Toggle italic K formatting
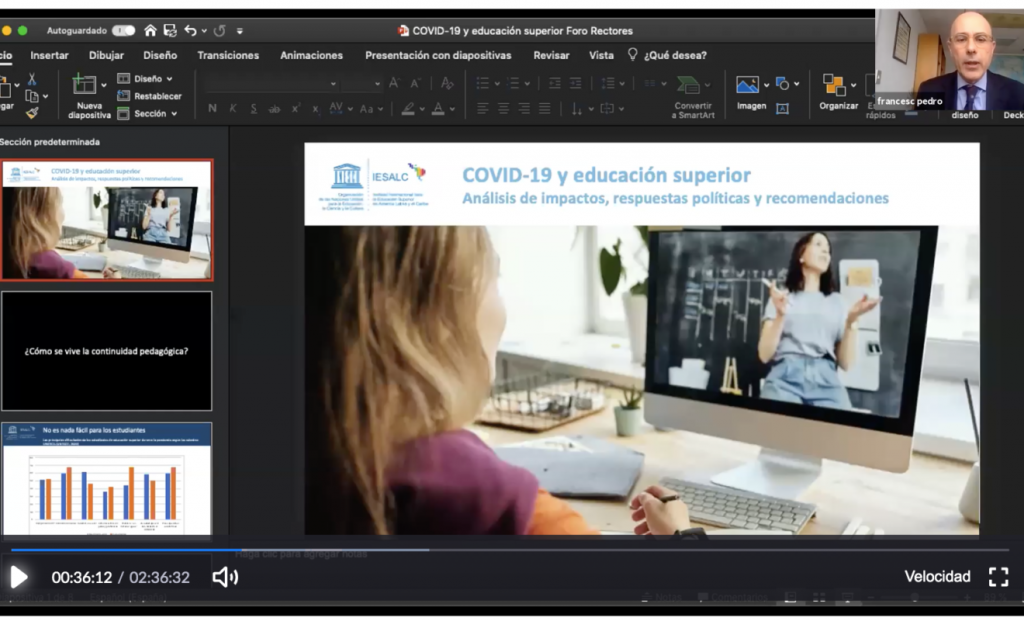1024x621 pixels. (232, 108)
